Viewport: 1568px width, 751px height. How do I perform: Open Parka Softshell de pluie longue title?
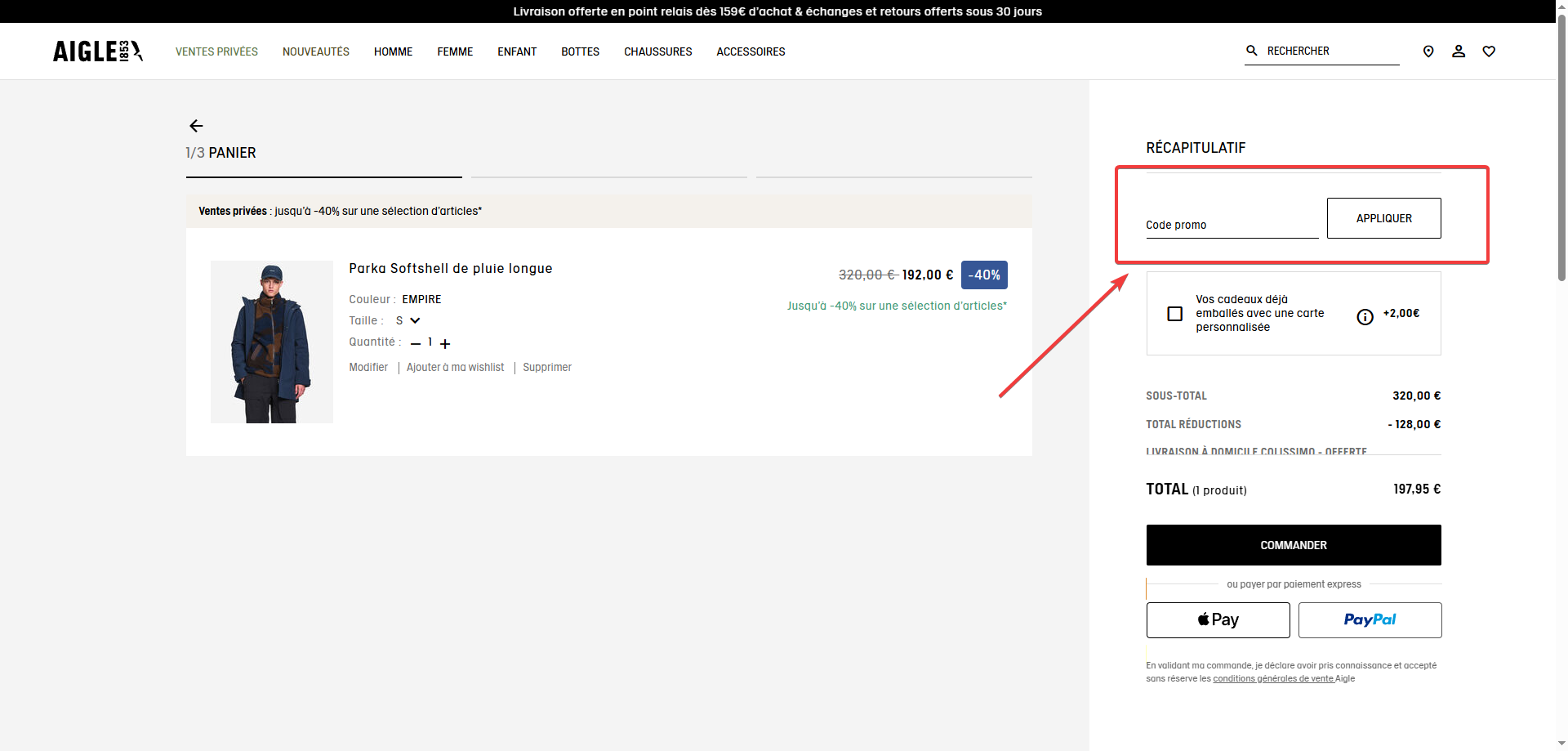coord(451,268)
